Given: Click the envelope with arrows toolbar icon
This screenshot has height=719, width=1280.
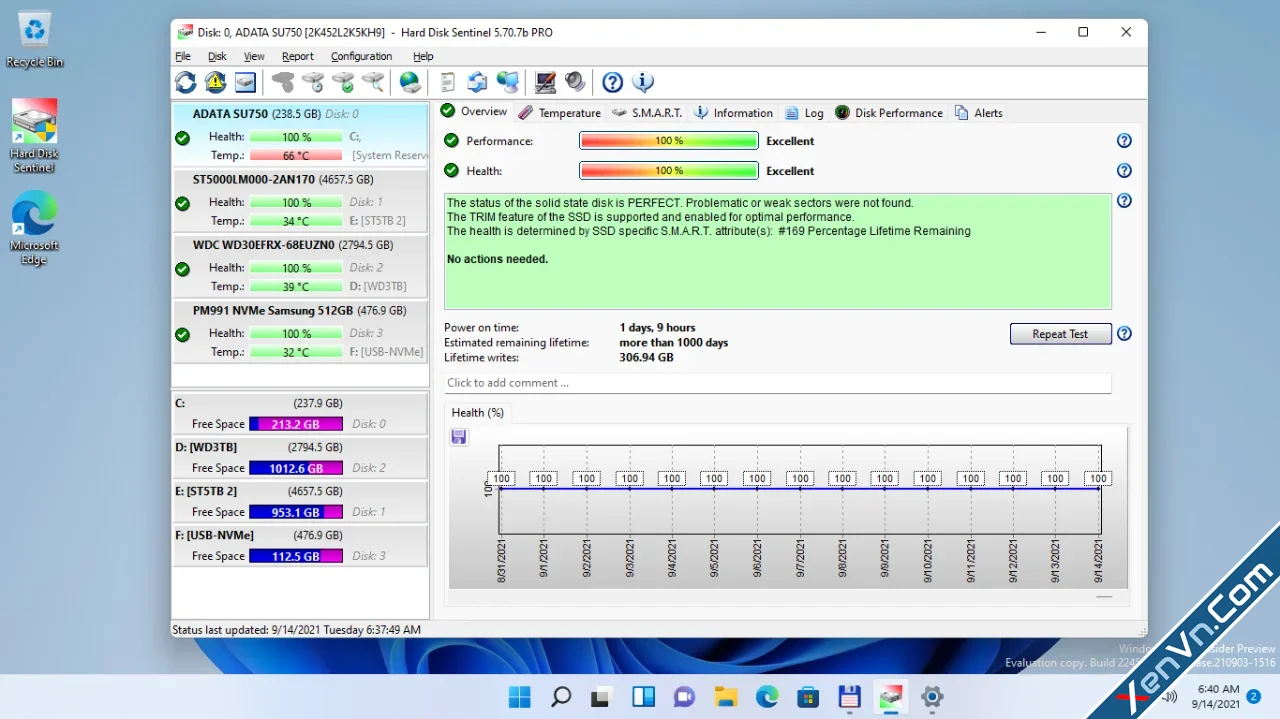Looking at the screenshot, I should [477, 82].
